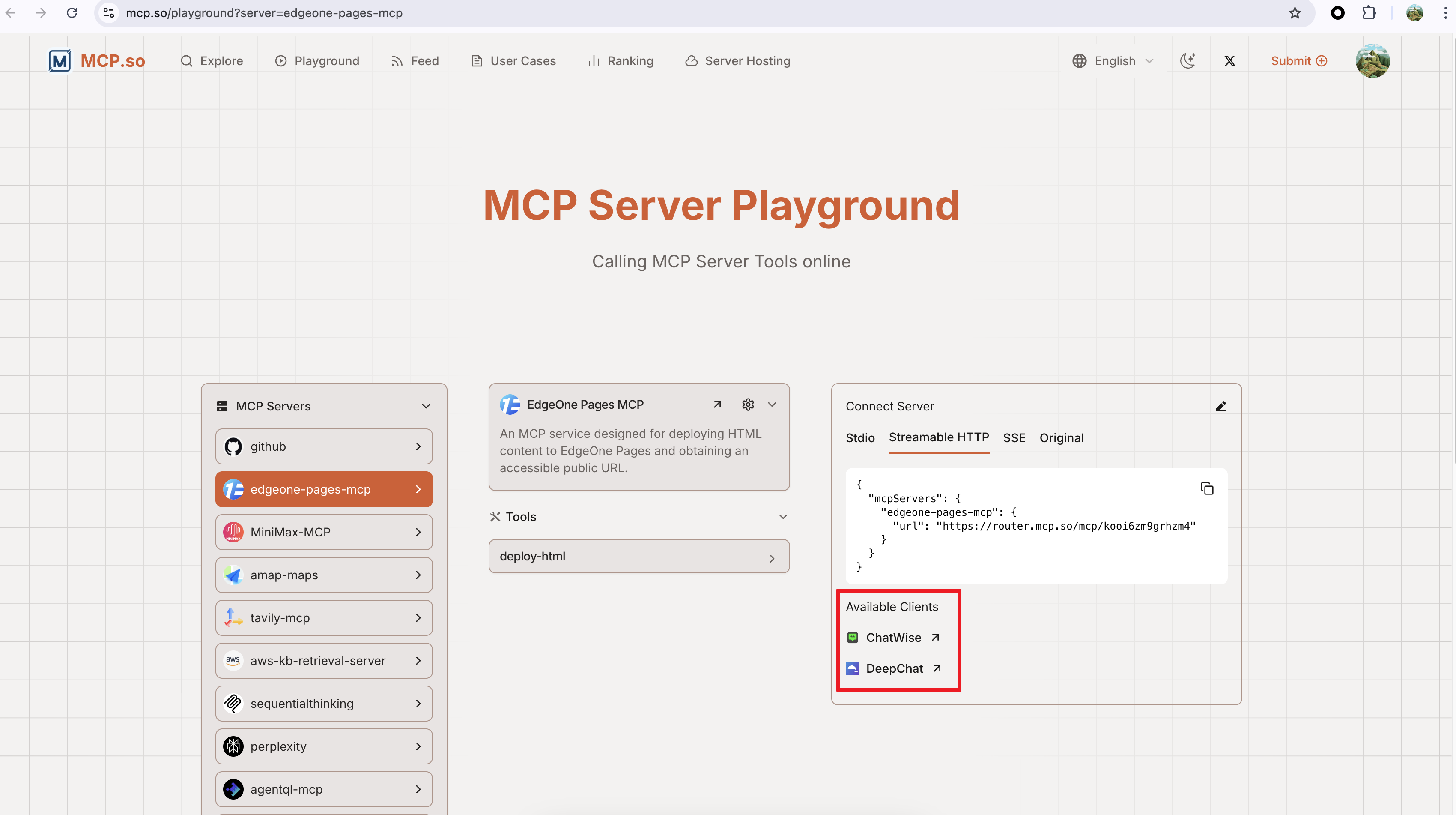Click the MCP.so logo icon
Viewport: 1456px width, 815px height.
pos(60,60)
